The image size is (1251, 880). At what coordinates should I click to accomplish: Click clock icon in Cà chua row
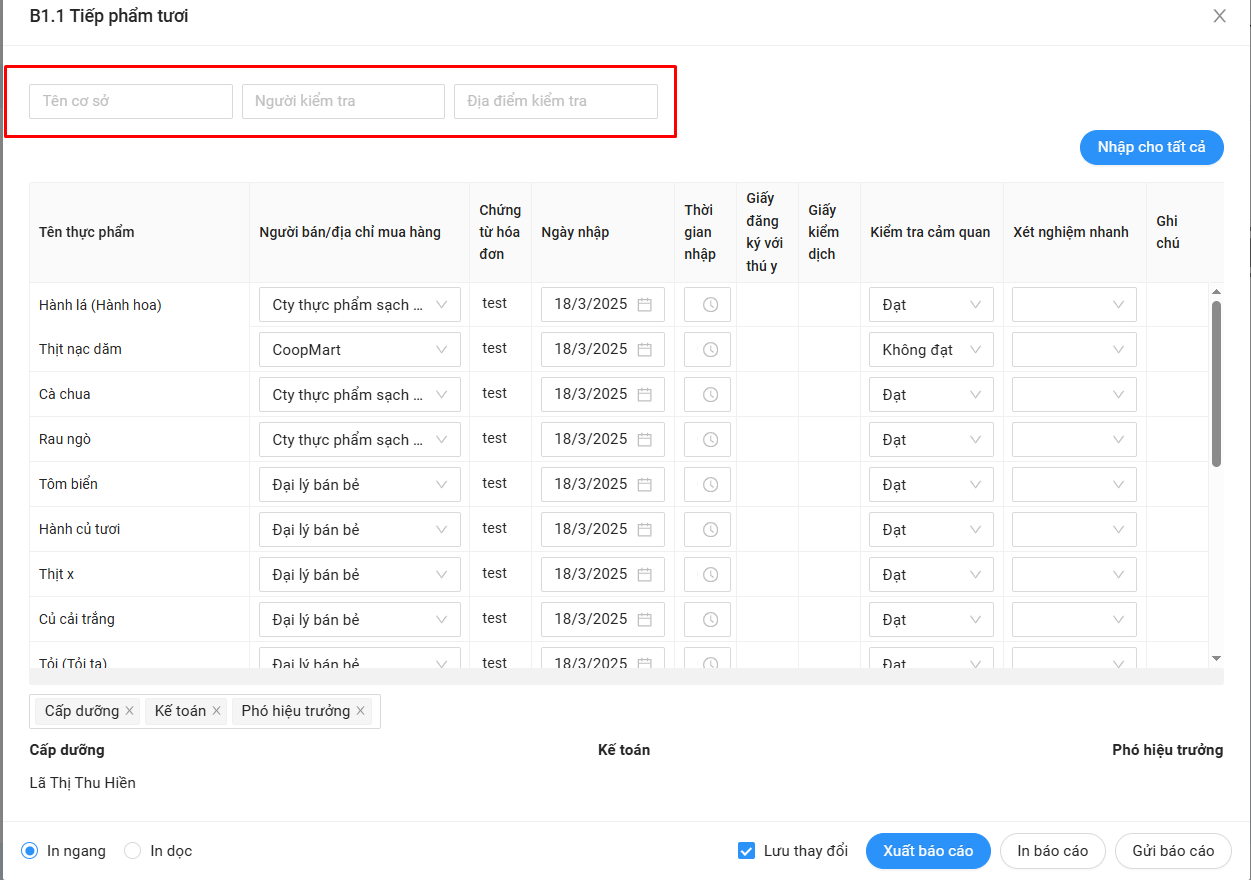(709, 395)
